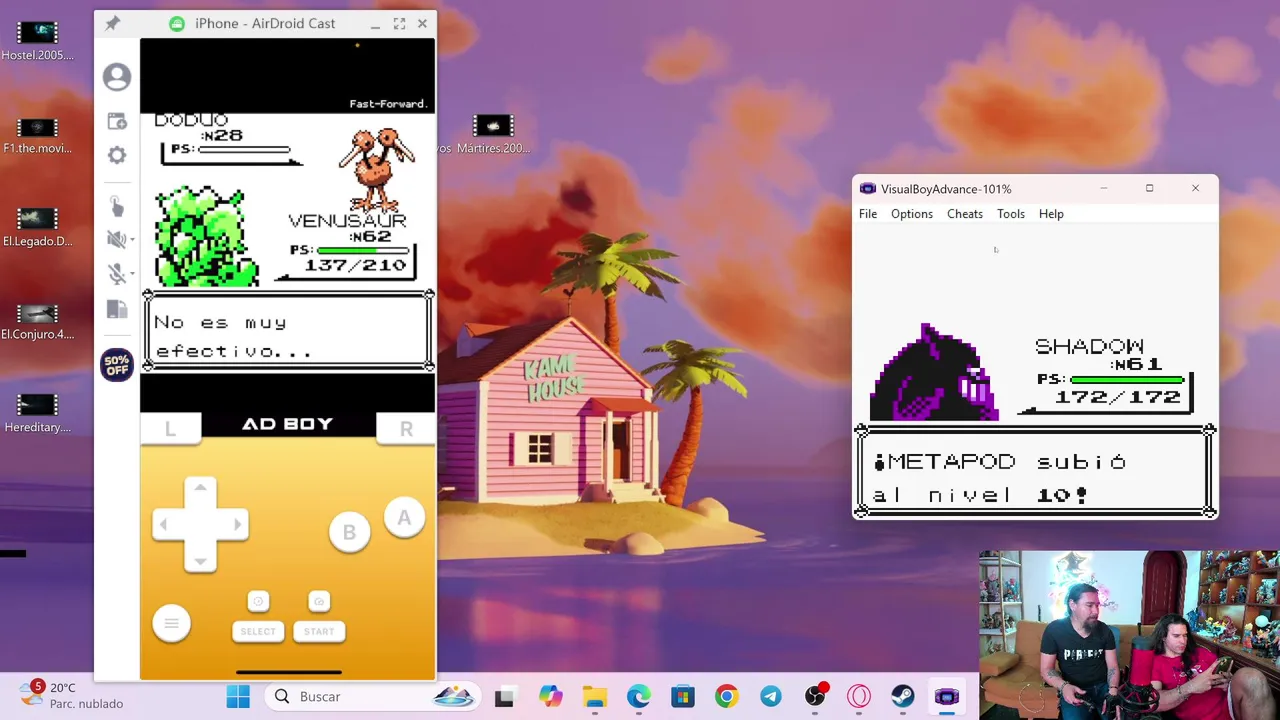Tap D-pad up arrow

(200, 489)
